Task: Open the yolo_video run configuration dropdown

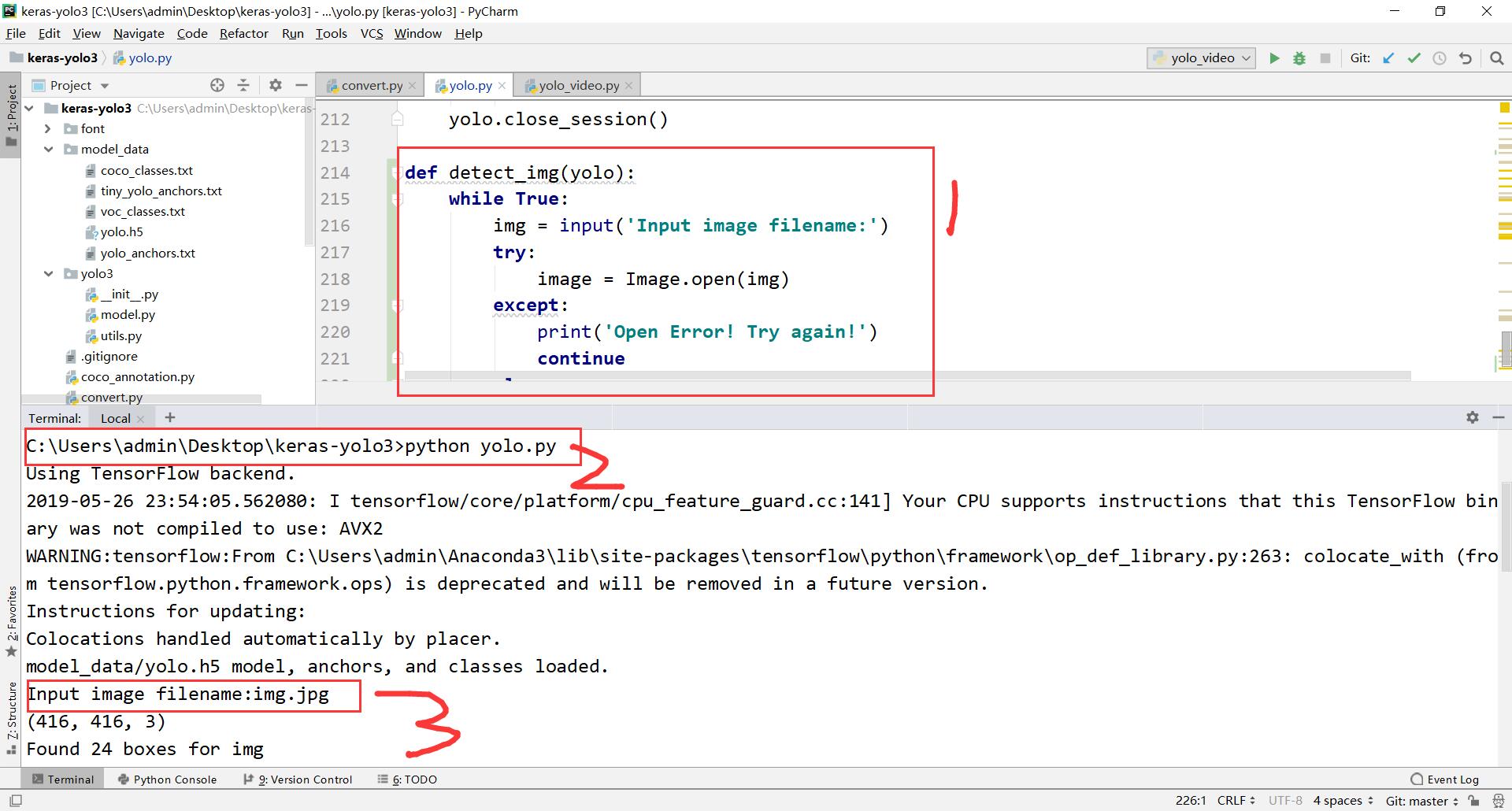Action: [x=1246, y=57]
